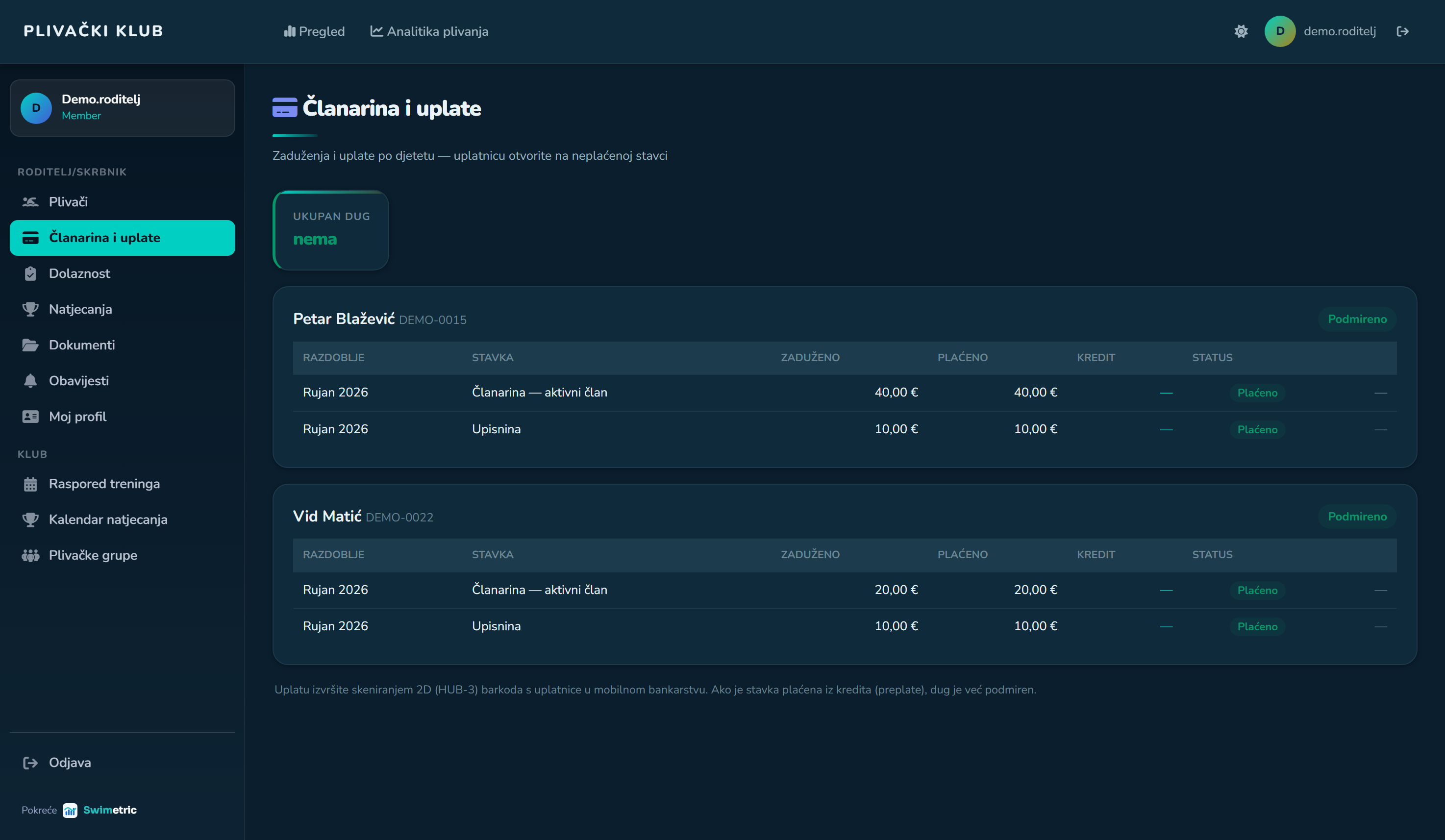Viewport: 1445px width, 840px height.
Task: Click the folder icon beside Dokumenti
Action: point(30,345)
